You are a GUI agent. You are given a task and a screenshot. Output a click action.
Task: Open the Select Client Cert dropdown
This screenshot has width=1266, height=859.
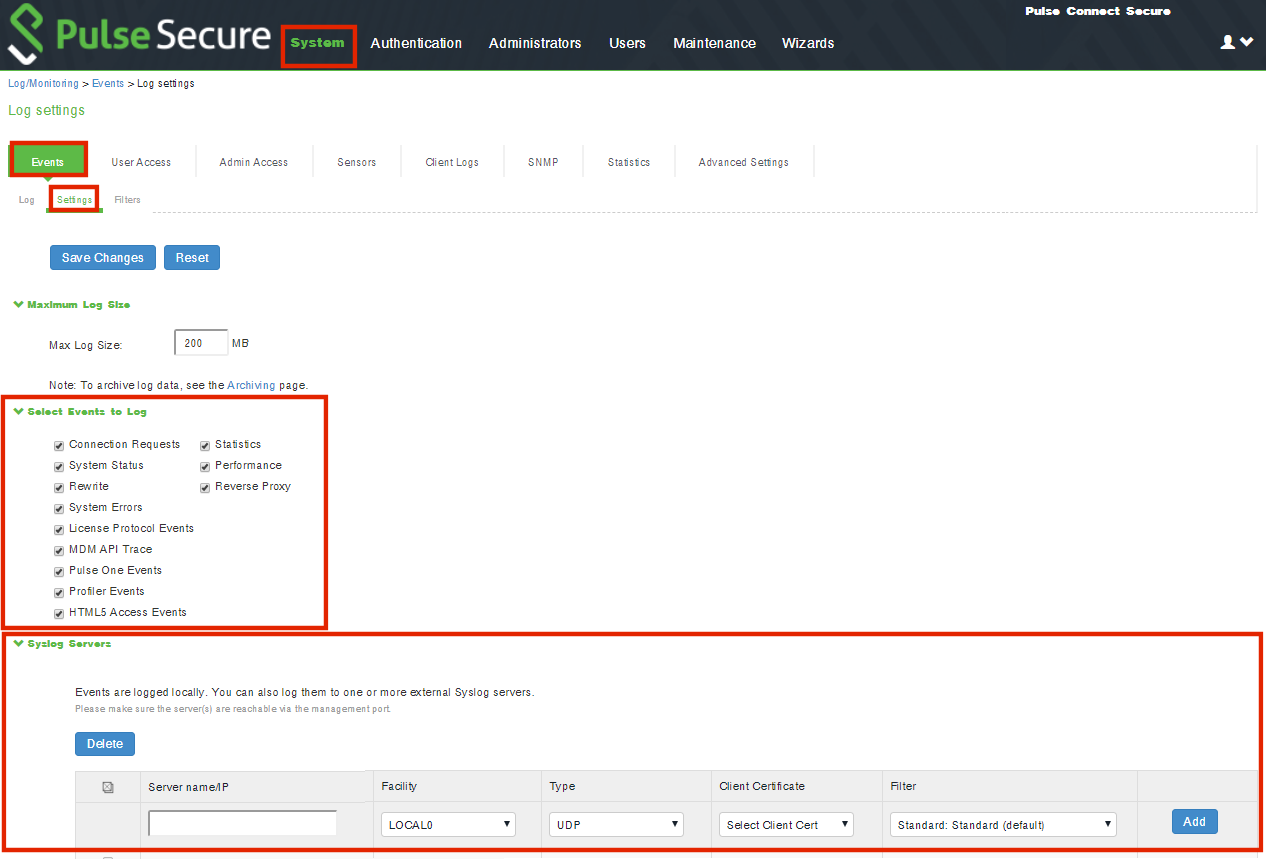click(x=787, y=825)
